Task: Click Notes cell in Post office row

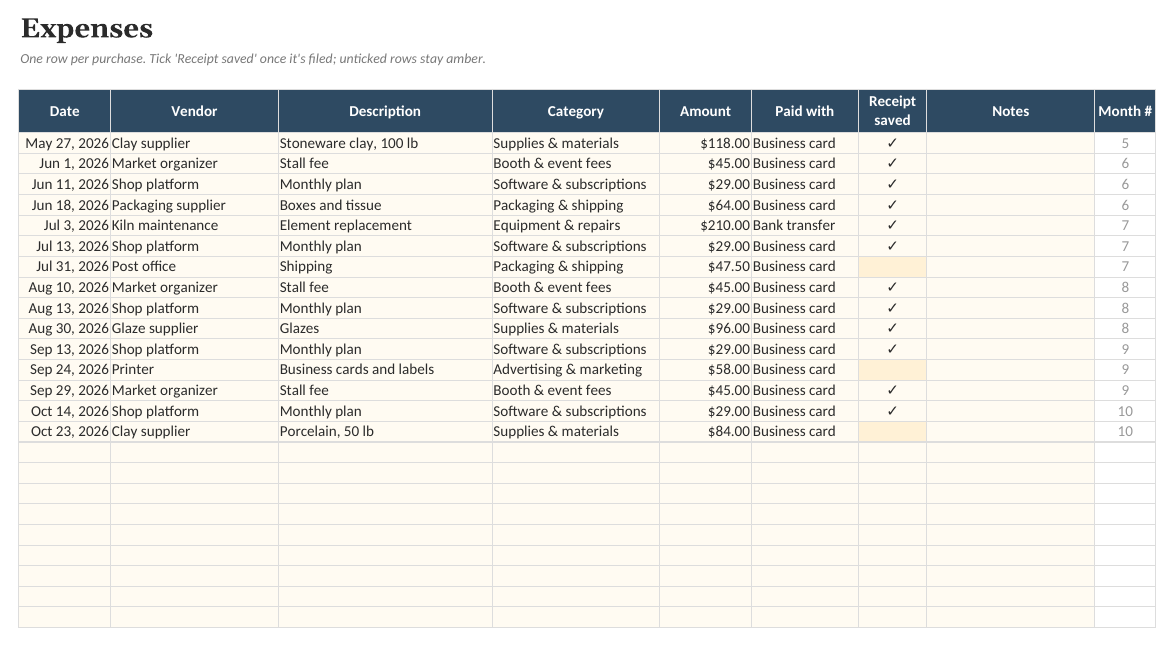Action: 1010,266
